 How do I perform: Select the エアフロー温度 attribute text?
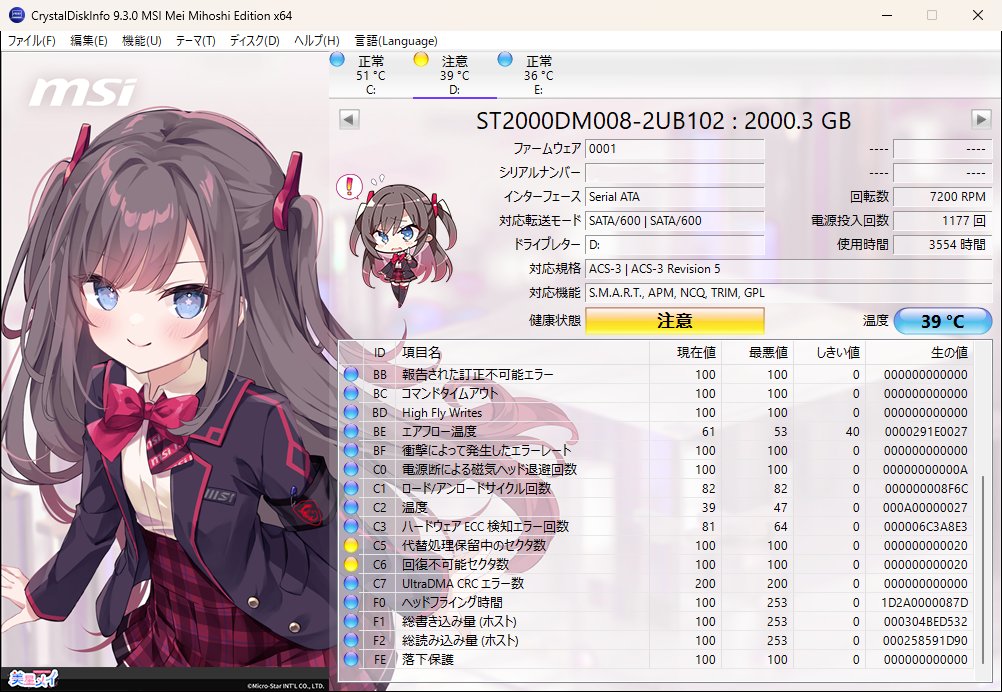click(x=439, y=431)
